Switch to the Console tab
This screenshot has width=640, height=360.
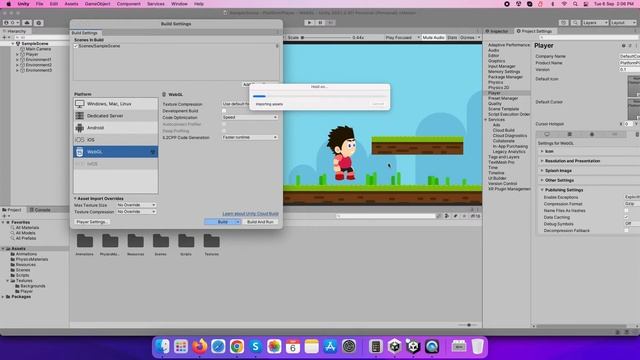[x=40, y=210]
